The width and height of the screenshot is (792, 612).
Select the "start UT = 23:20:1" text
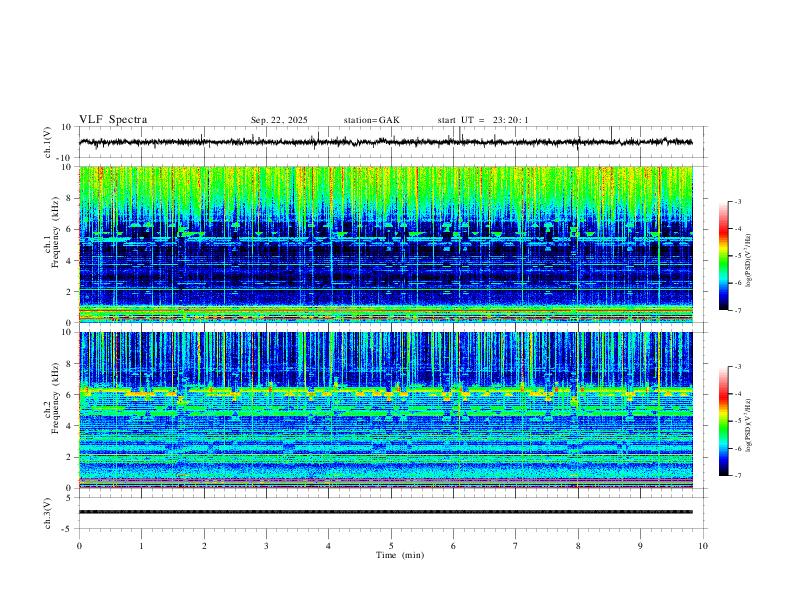[483, 120]
